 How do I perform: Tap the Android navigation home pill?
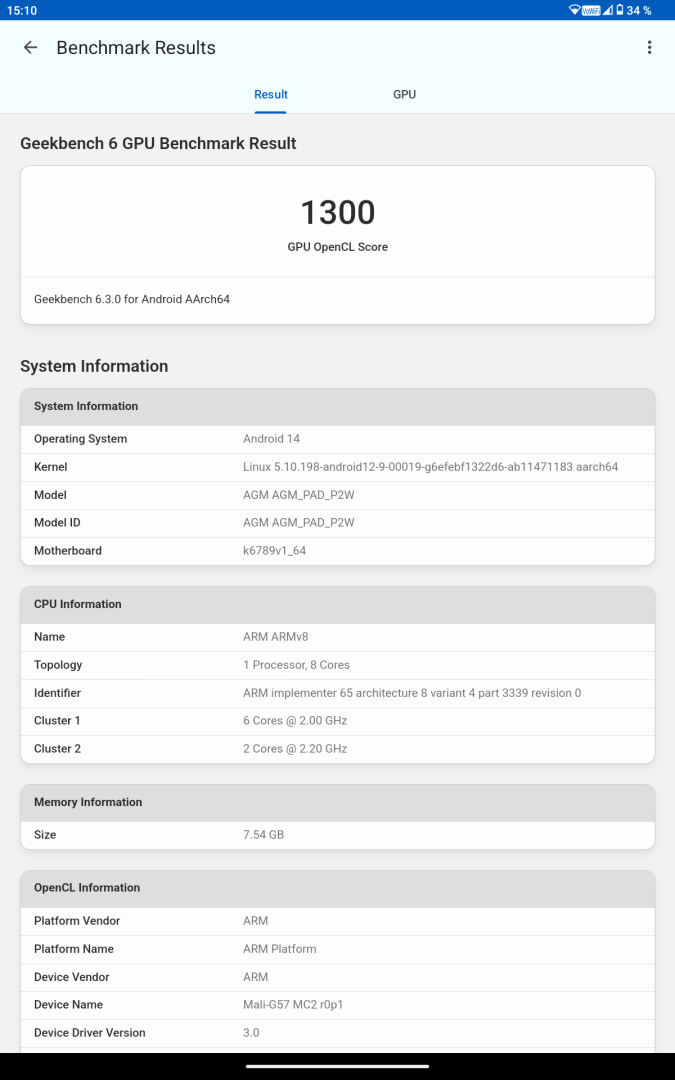tap(338, 1066)
